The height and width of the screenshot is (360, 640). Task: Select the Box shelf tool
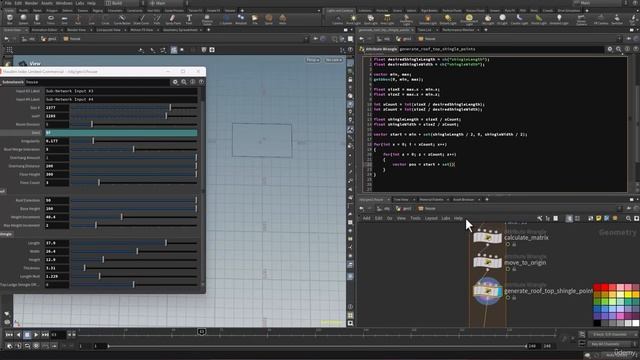click(10, 19)
